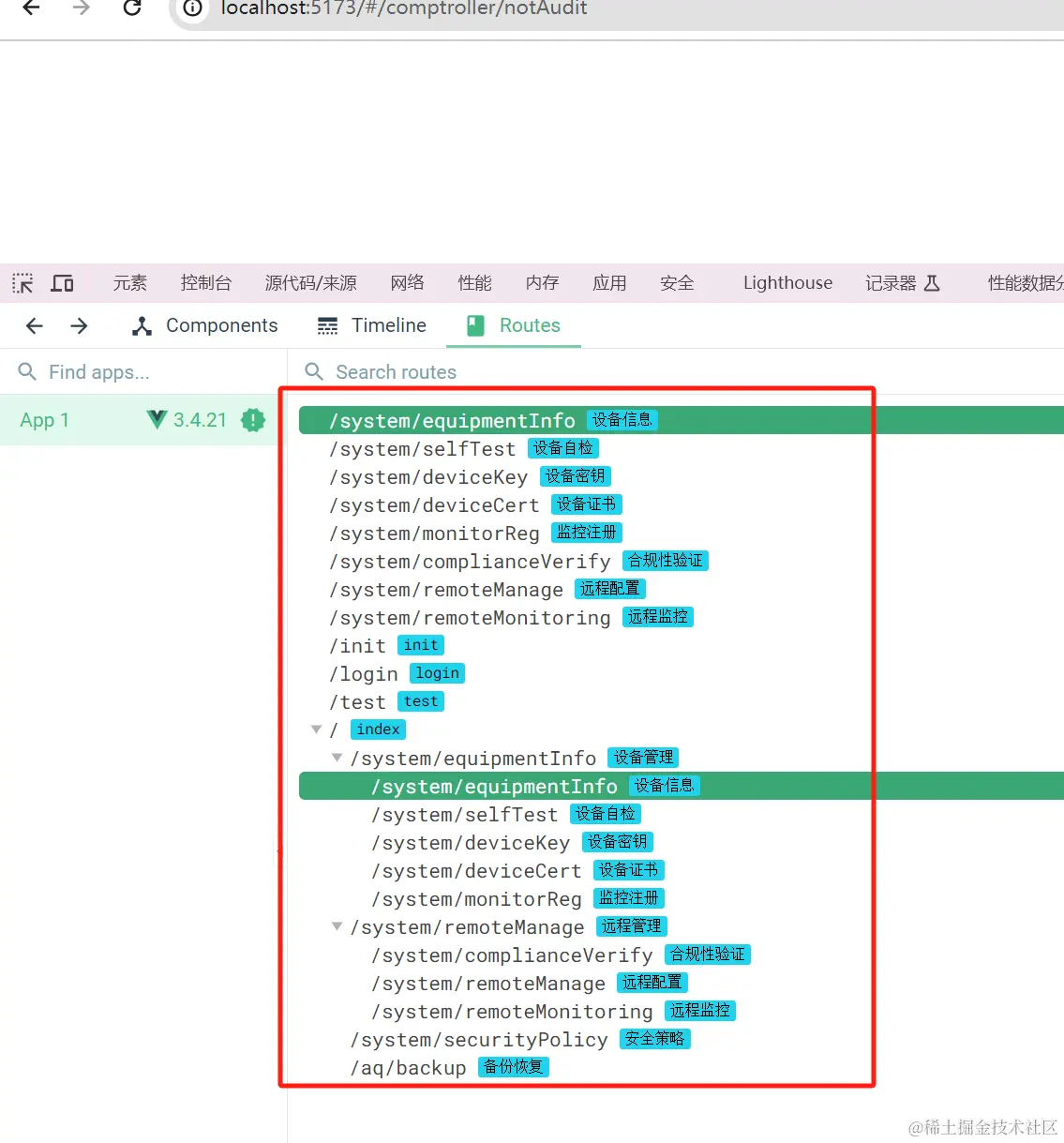This screenshot has width=1064, height=1143.
Task: Open the 安全 tab
Action: point(678,283)
